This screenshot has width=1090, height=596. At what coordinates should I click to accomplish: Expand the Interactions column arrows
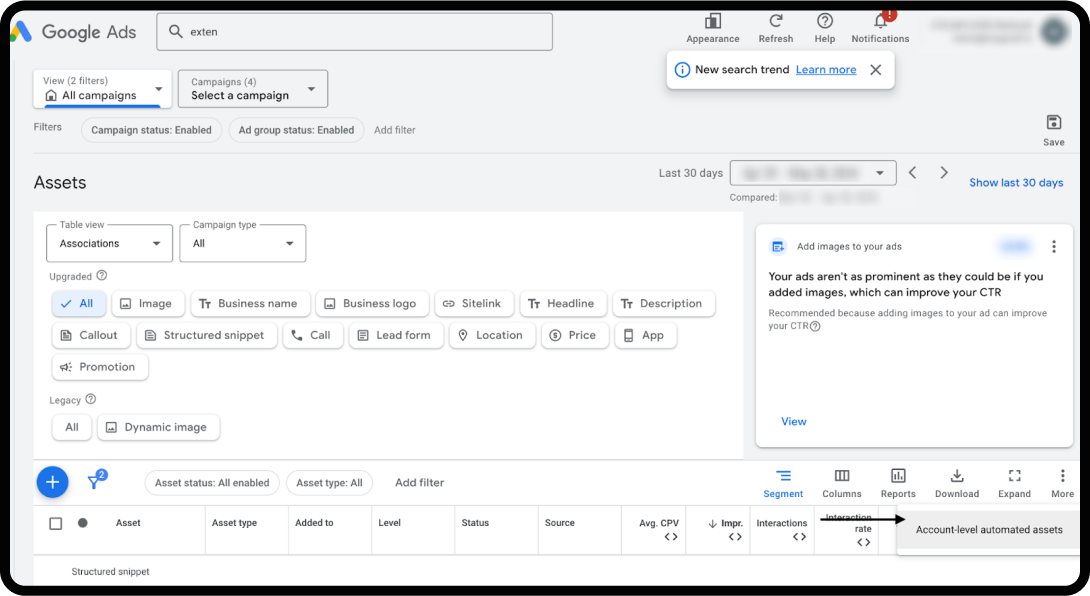799,537
